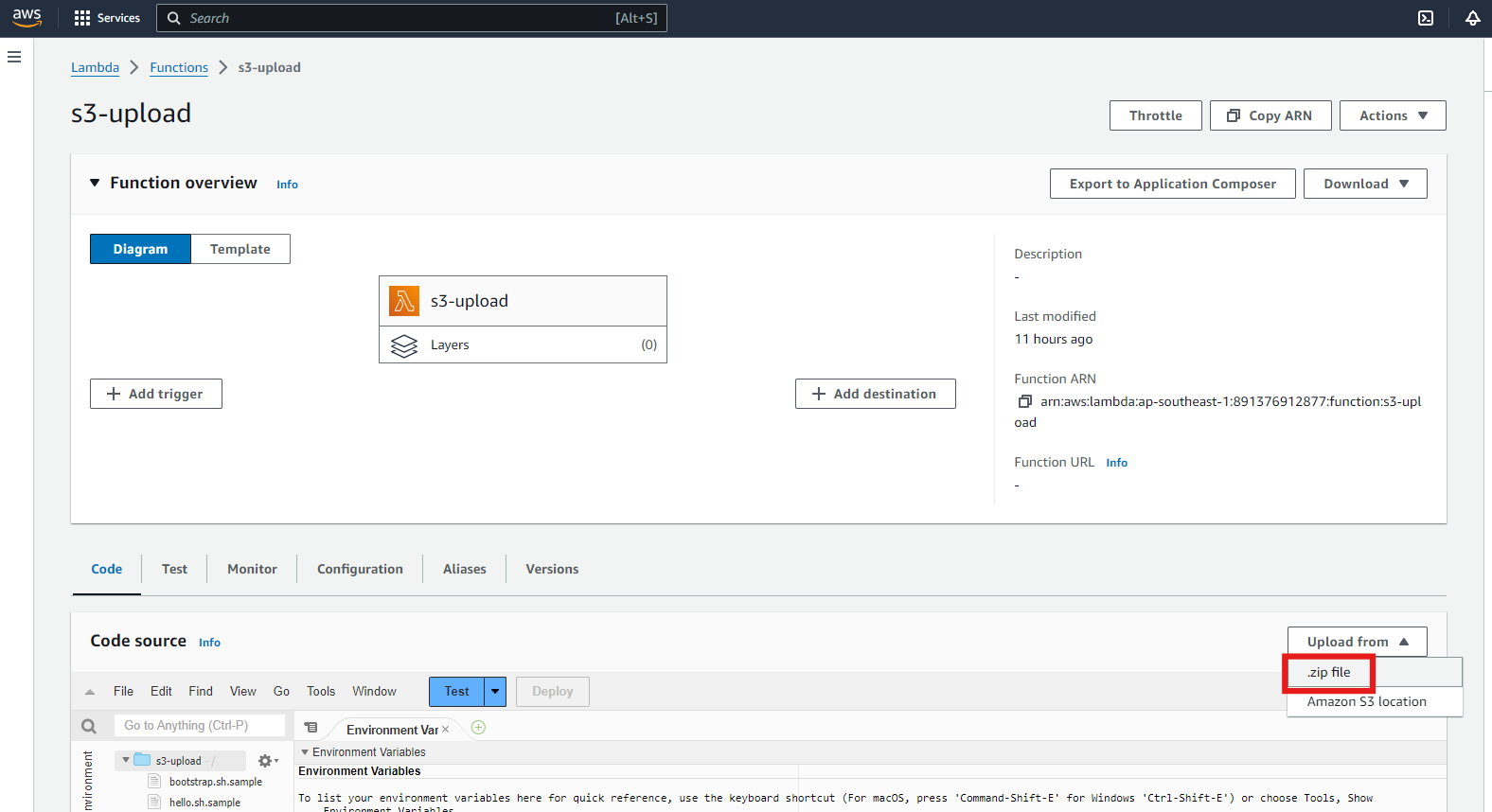Click the Layers (0) row
The image size is (1492, 812).
[523, 345]
